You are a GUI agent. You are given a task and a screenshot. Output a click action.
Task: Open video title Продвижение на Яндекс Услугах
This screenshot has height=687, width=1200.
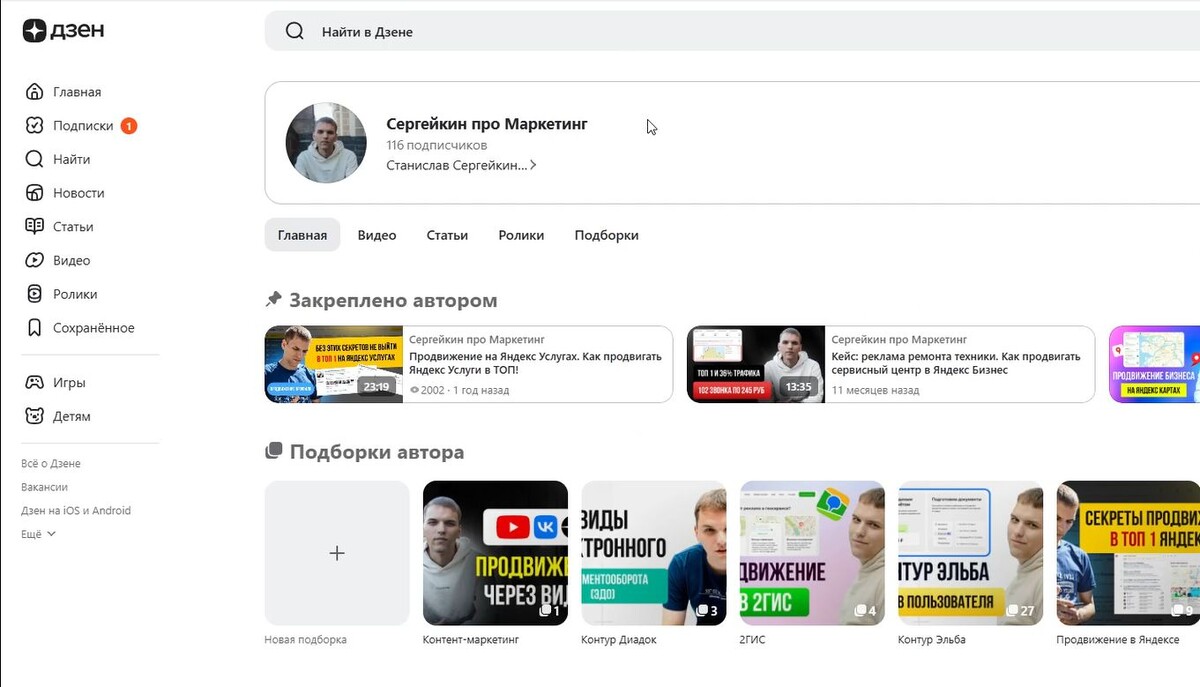click(536, 363)
